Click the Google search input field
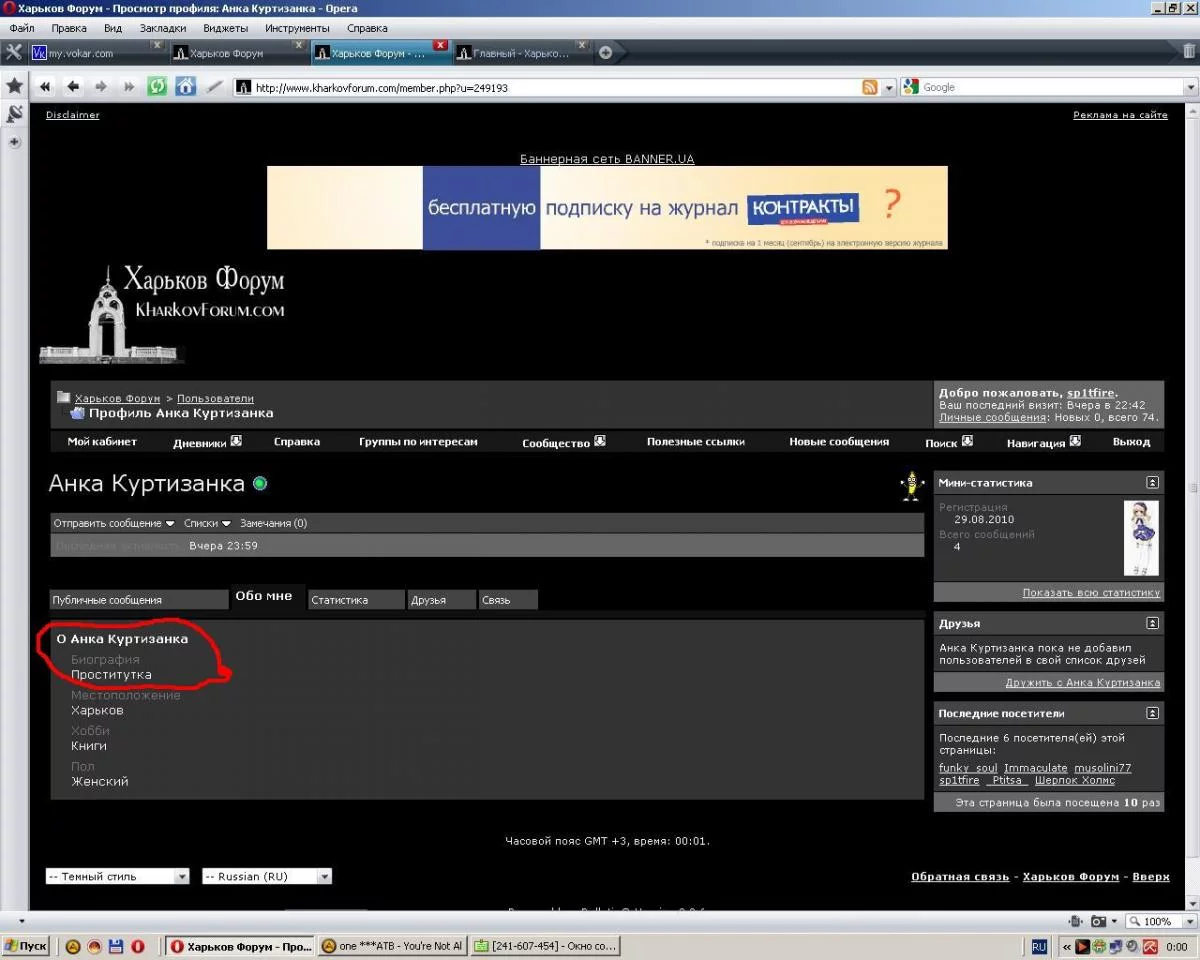 (x=1050, y=88)
